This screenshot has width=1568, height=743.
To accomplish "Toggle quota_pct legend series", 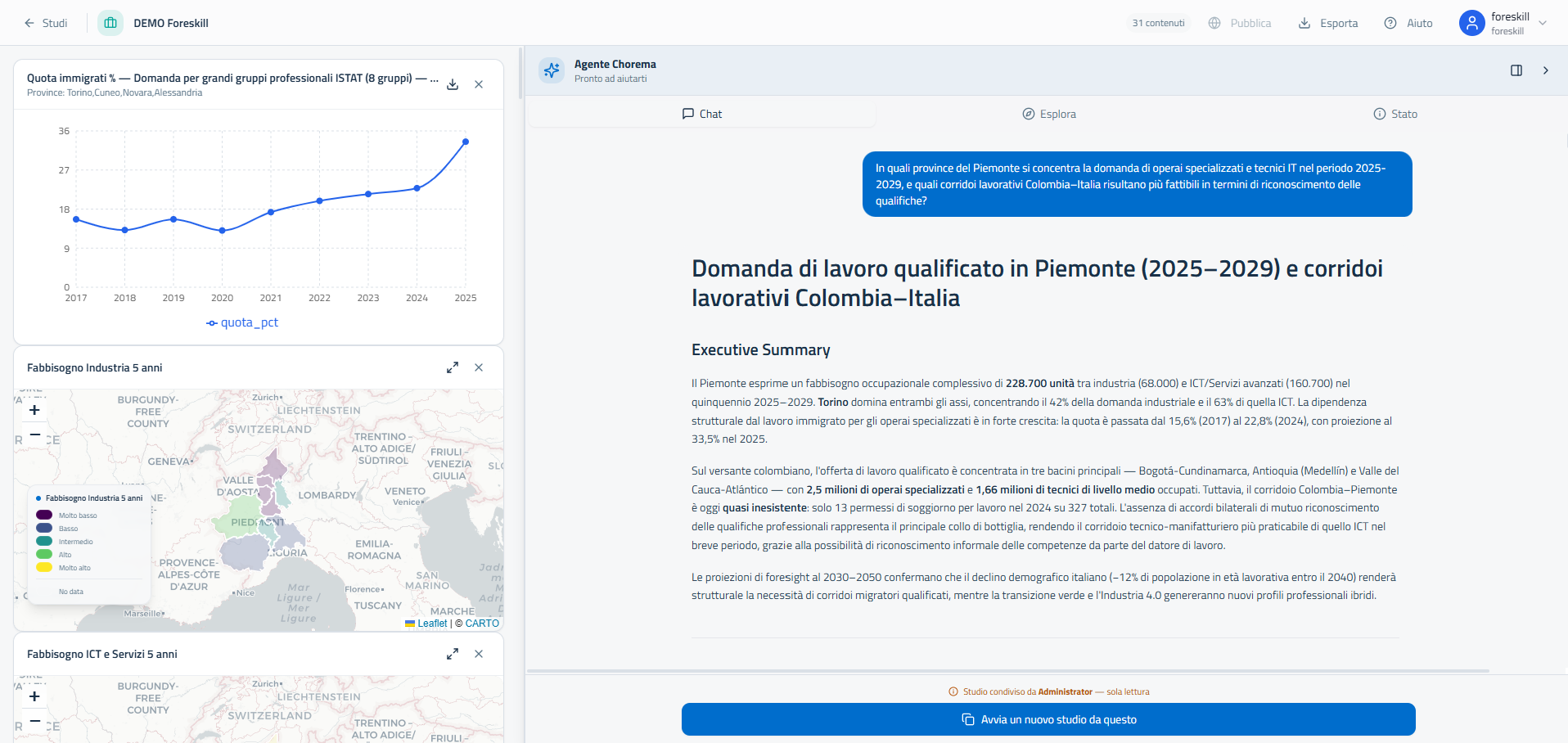I will (x=242, y=322).
